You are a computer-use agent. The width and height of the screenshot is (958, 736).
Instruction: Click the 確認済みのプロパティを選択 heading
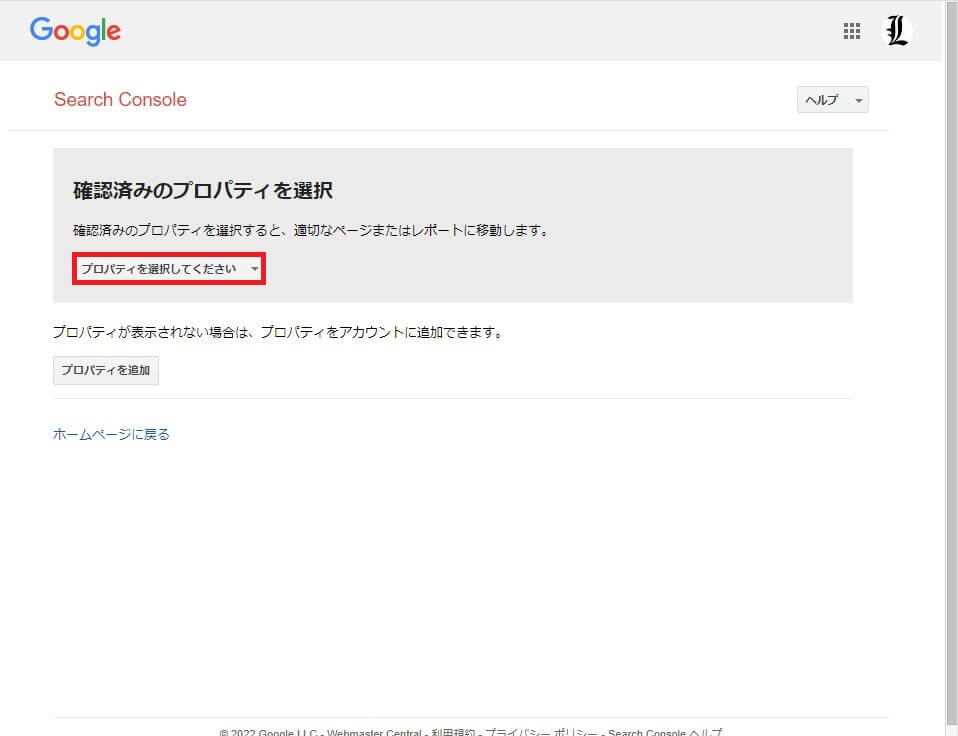click(x=203, y=190)
